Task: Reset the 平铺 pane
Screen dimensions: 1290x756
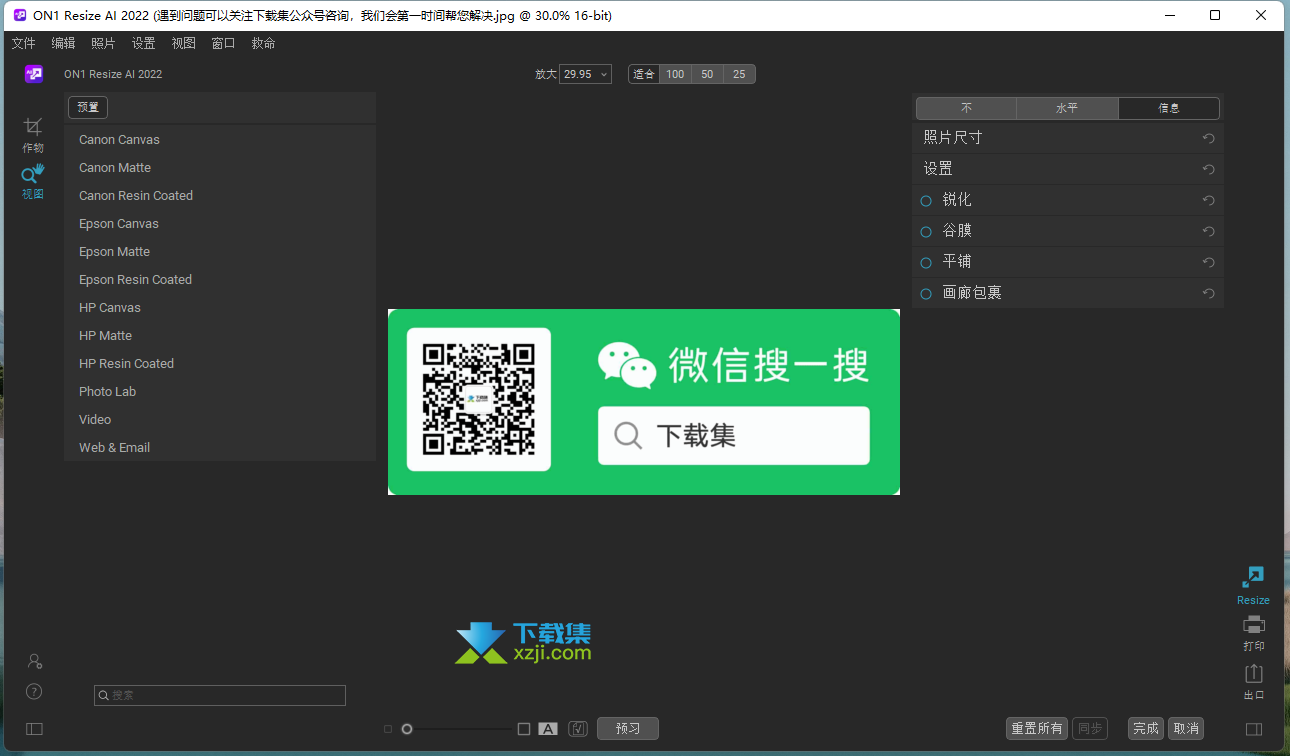Action: click(x=1209, y=262)
